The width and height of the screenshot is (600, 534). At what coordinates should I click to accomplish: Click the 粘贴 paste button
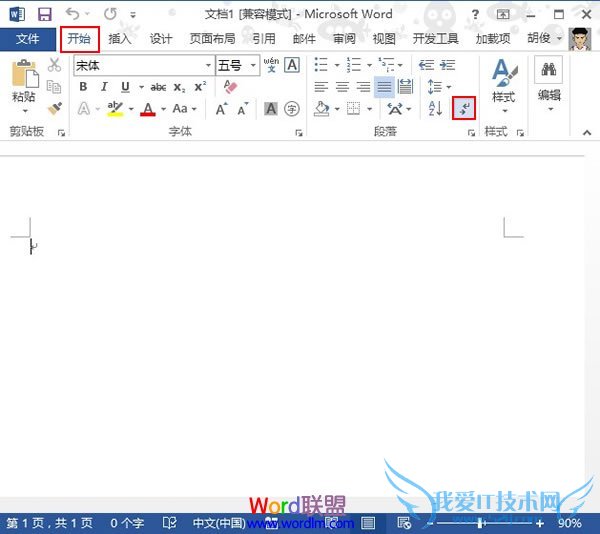point(24,83)
